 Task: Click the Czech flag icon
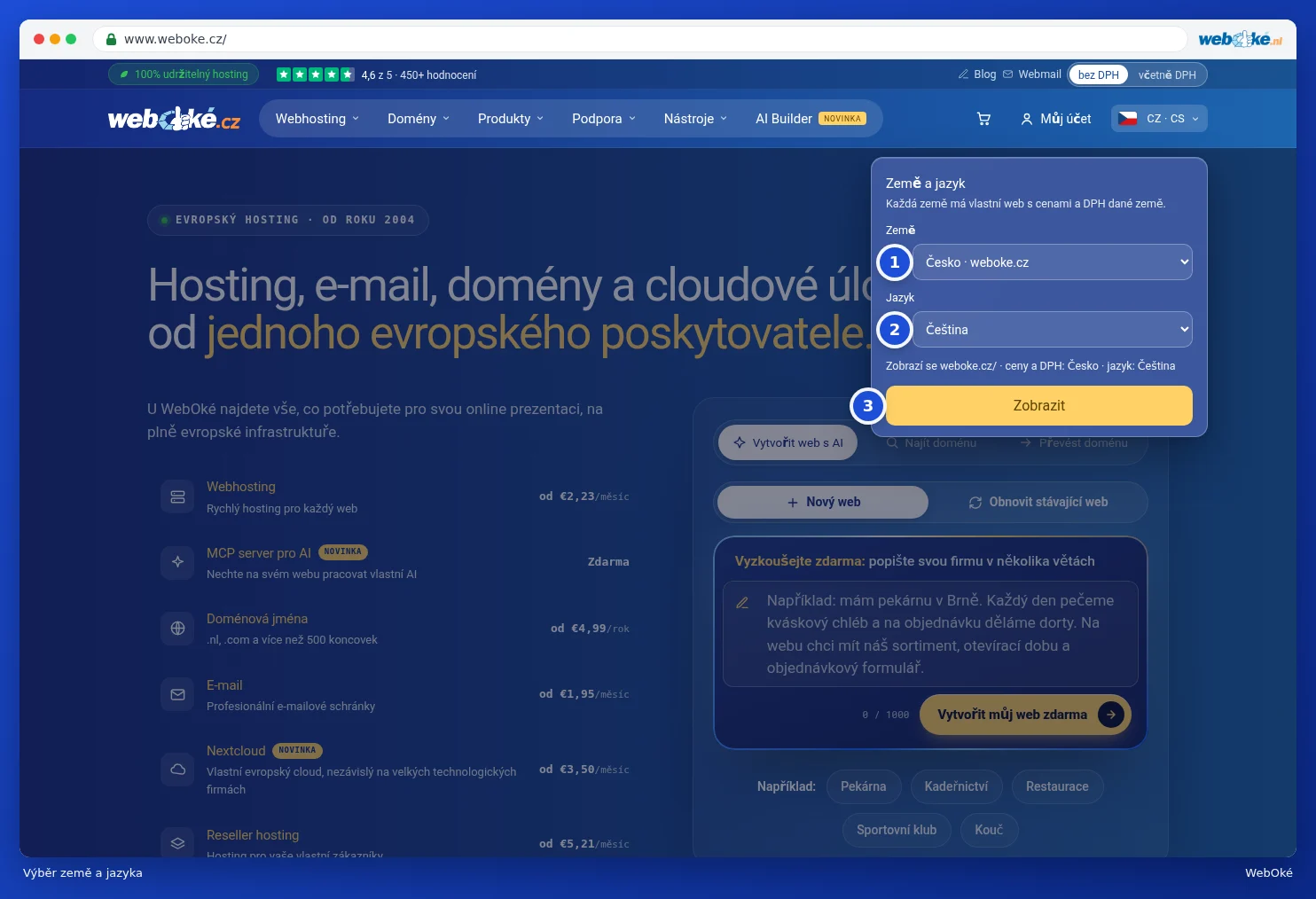pos(1127,119)
